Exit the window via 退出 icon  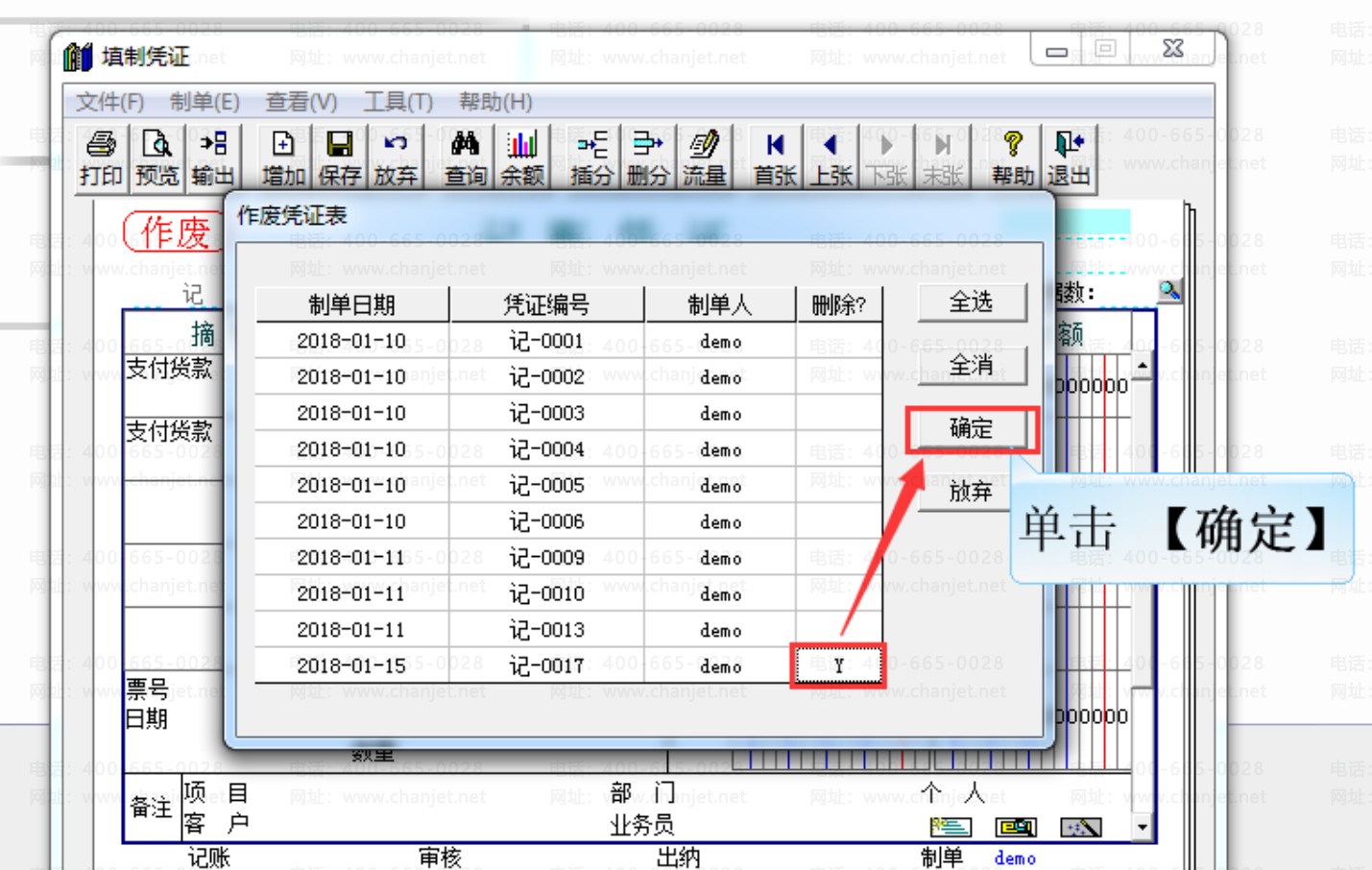(x=1069, y=158)
